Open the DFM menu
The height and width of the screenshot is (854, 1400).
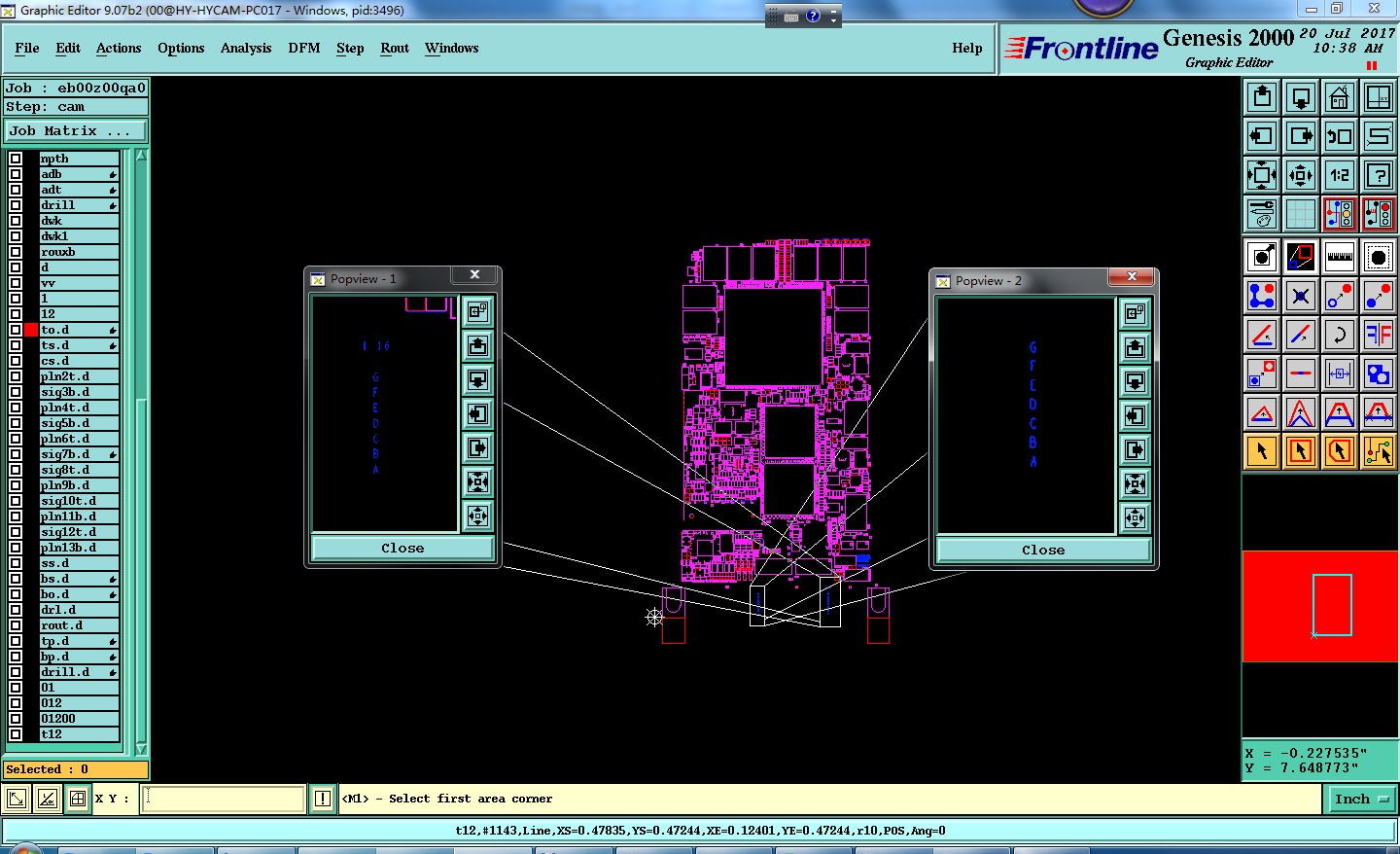tap(304, 48)
